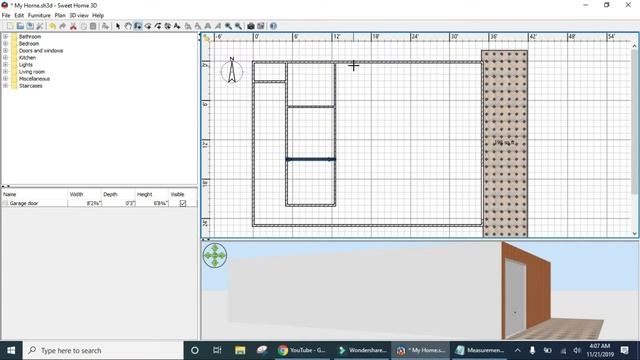Select the Doors and windows folder label
640x360 pixels.
pyautogui.click(x=41, y=51)
